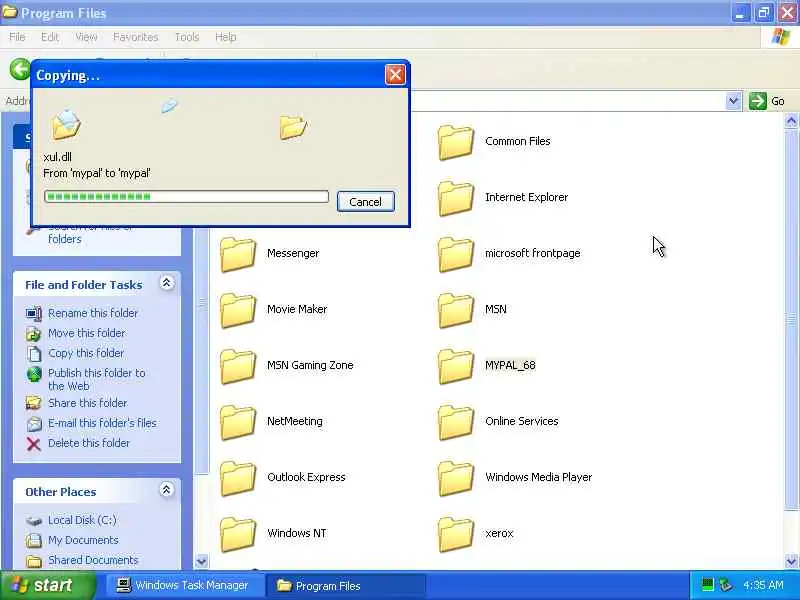The height and width of the screenshot is (600, 800).
Task: Click the green Task Manager tray icon
Action: [x=707, y=585]
